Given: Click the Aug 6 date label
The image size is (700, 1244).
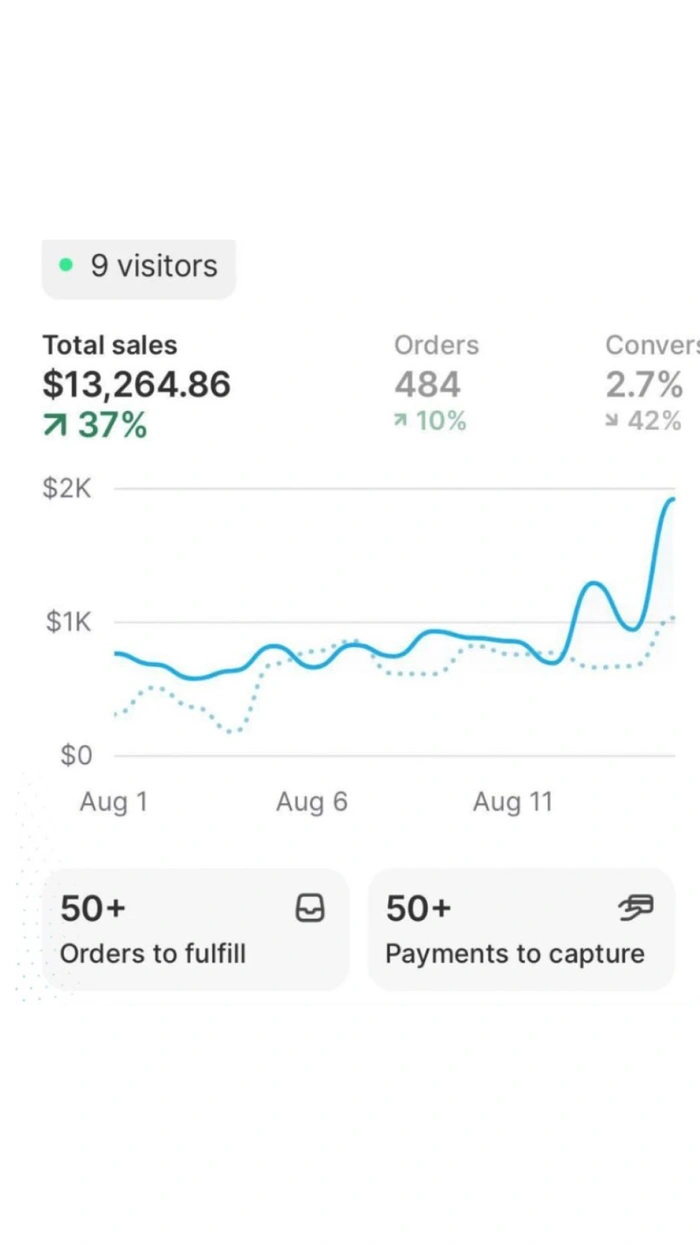Looking at the screenshot, I should point(312,802).
